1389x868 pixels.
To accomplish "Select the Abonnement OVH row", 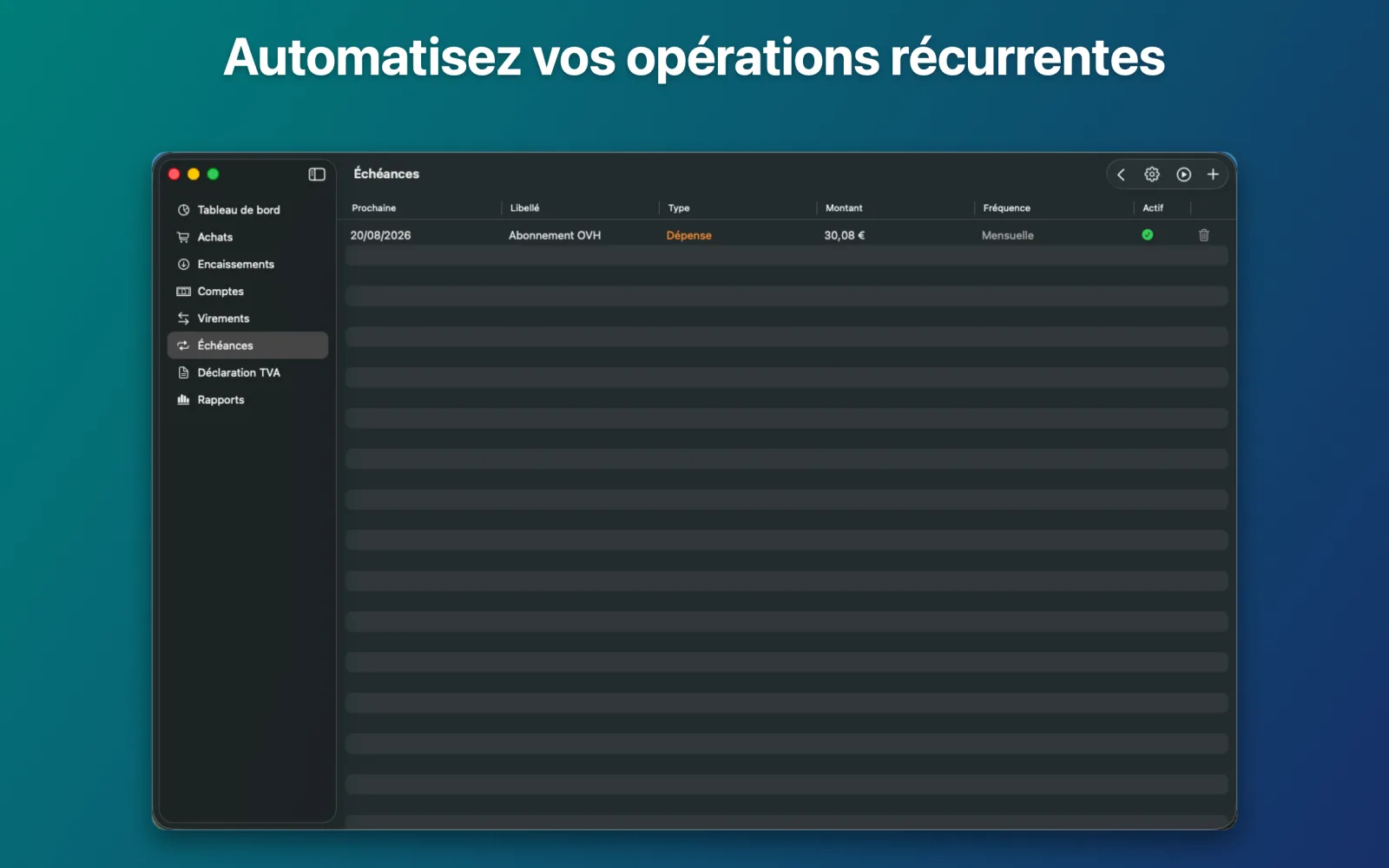I will pyautogui.click(x=786, y=235).
